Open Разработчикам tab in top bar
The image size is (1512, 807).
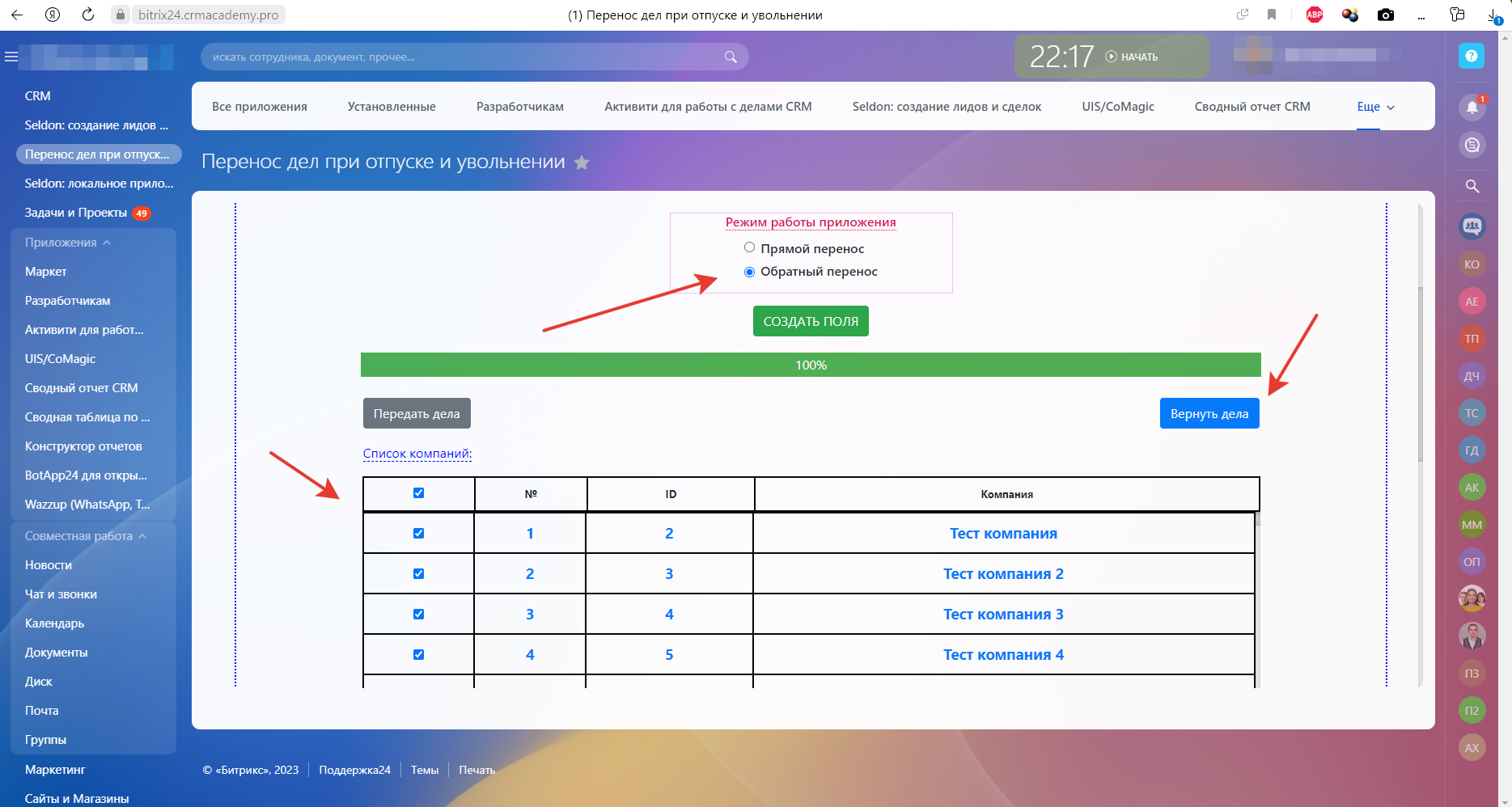pyautogui.click(x=520, y=107)
